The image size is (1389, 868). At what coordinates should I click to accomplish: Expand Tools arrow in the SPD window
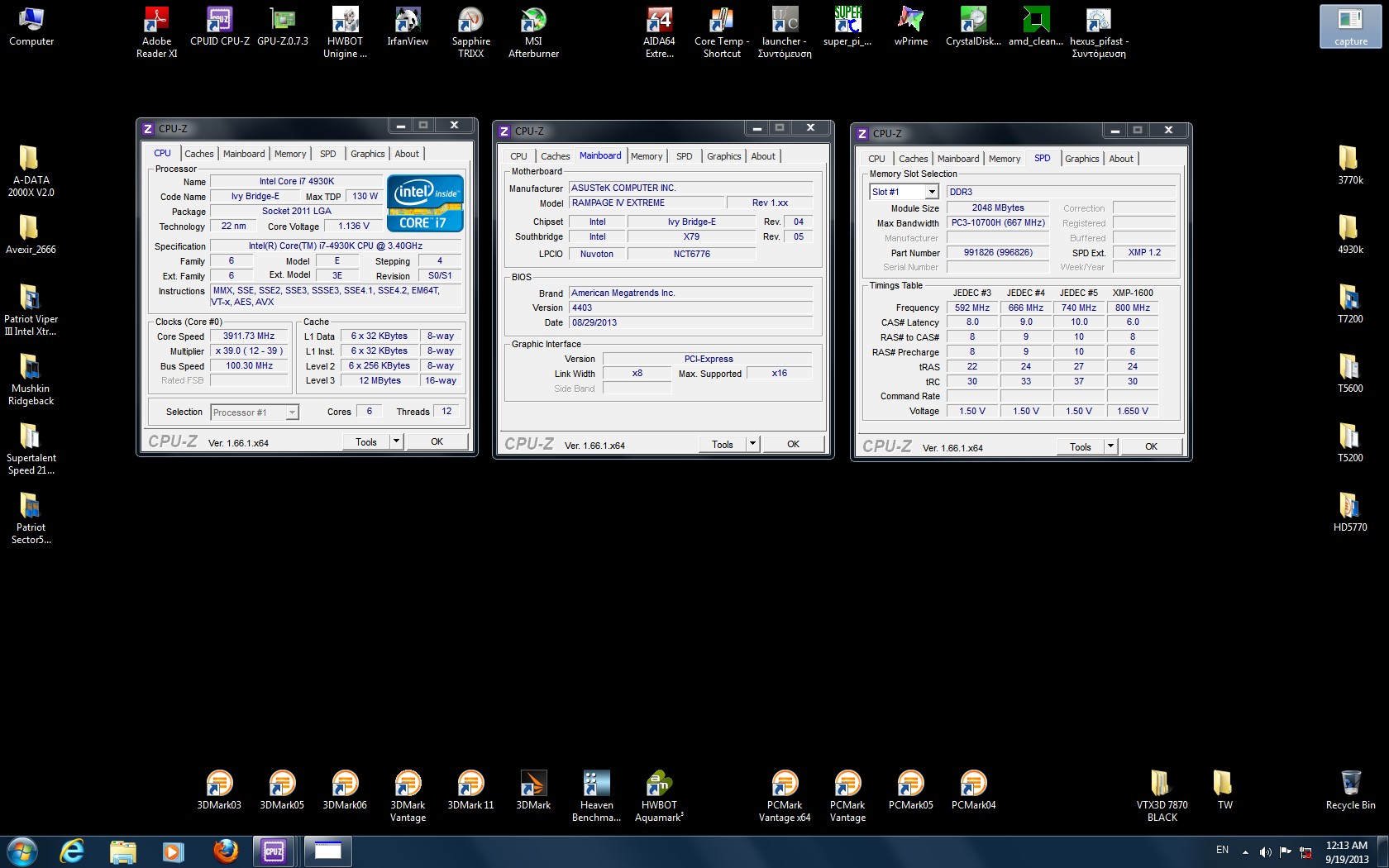pos(1111,447)
